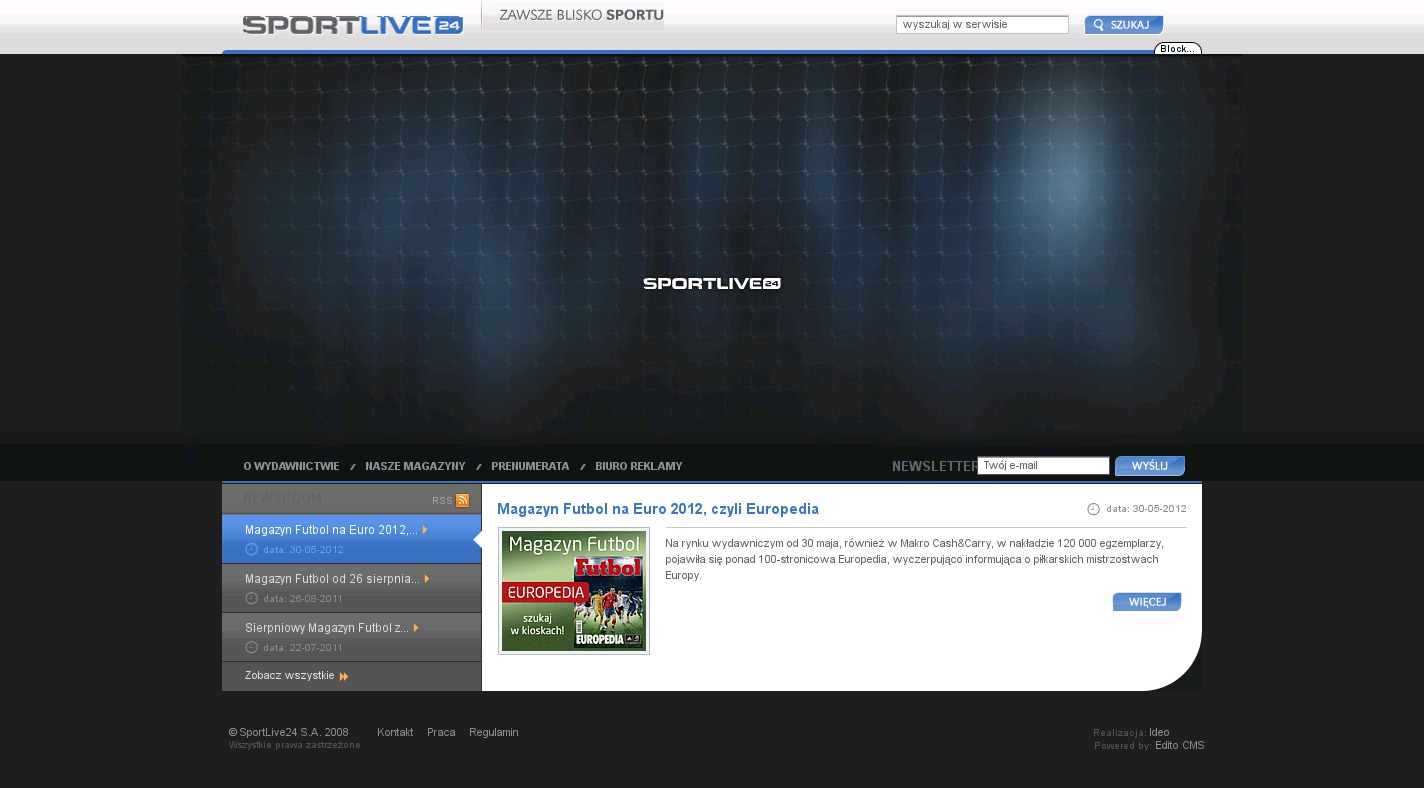Open the Regulamin footer link
The height and width of the screenshot is (788, 1424).
click(493, 733)
